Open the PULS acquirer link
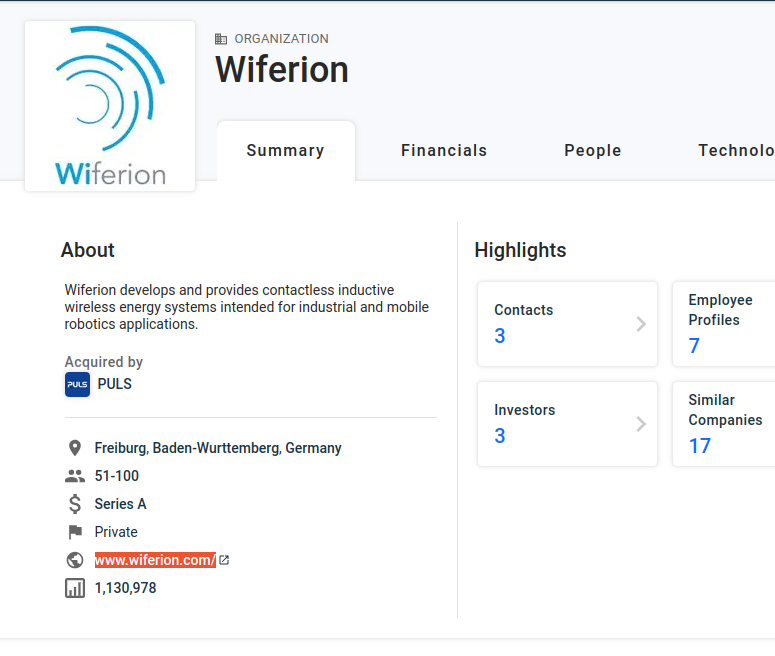 pos(115,384)
